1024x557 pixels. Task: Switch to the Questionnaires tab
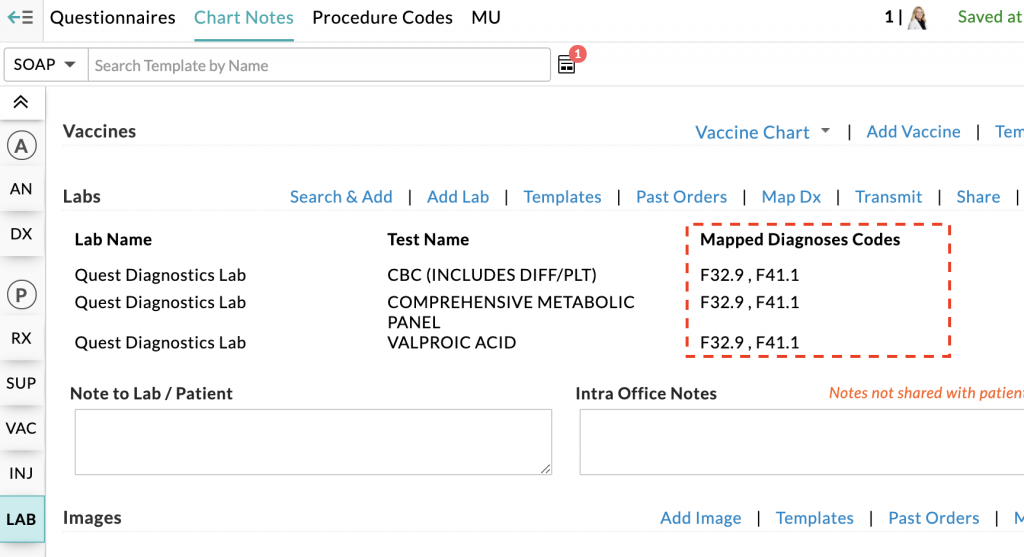coord(112,18)
